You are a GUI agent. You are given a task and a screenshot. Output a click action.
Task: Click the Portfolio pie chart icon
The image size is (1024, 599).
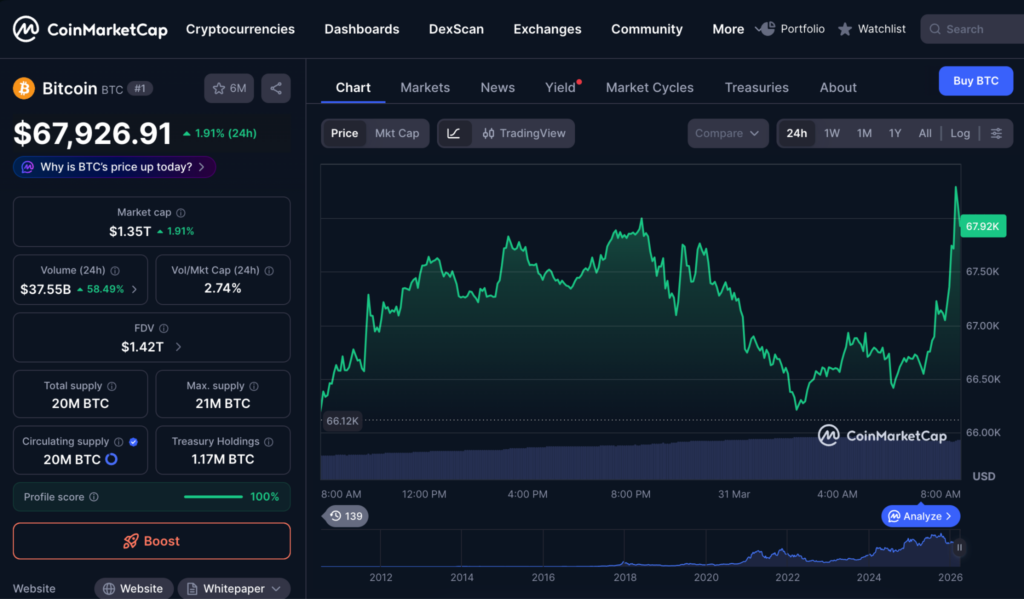pyautogui.click(x=766, y=29)
